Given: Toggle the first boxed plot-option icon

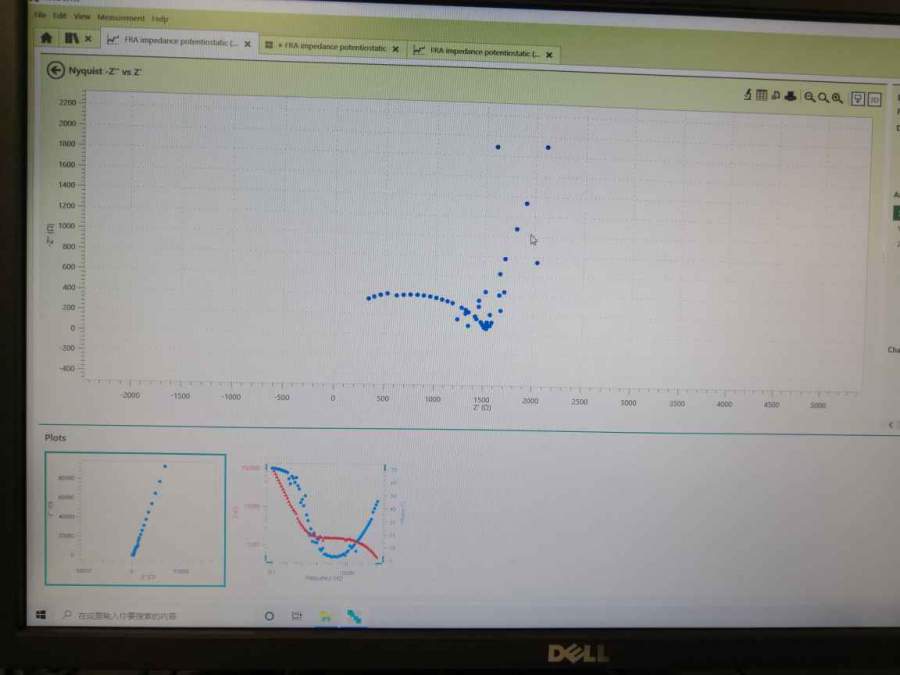Looking at the screenshot, I should (x=858, y=99).
